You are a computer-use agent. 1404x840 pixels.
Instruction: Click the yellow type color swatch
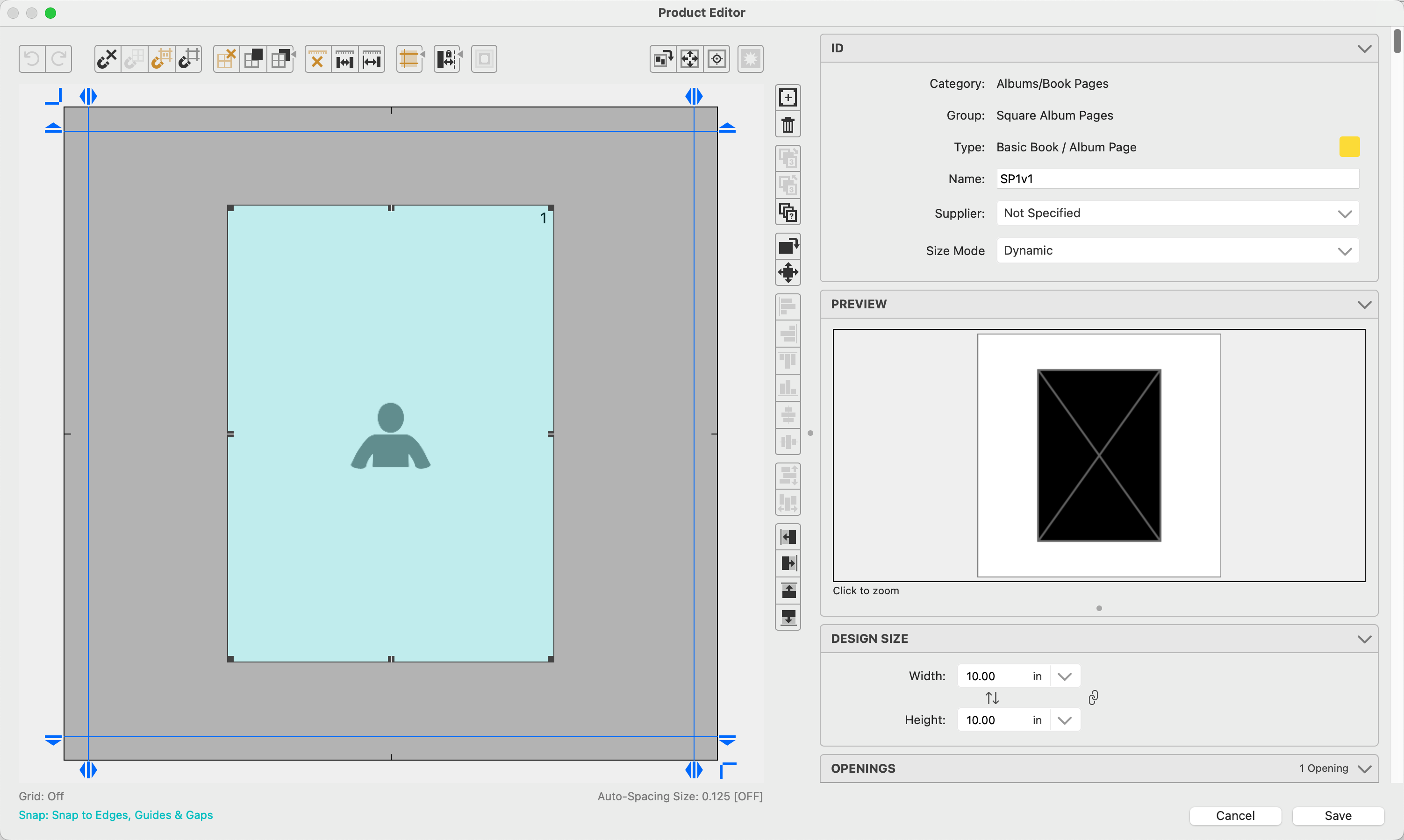point(1348,147)
